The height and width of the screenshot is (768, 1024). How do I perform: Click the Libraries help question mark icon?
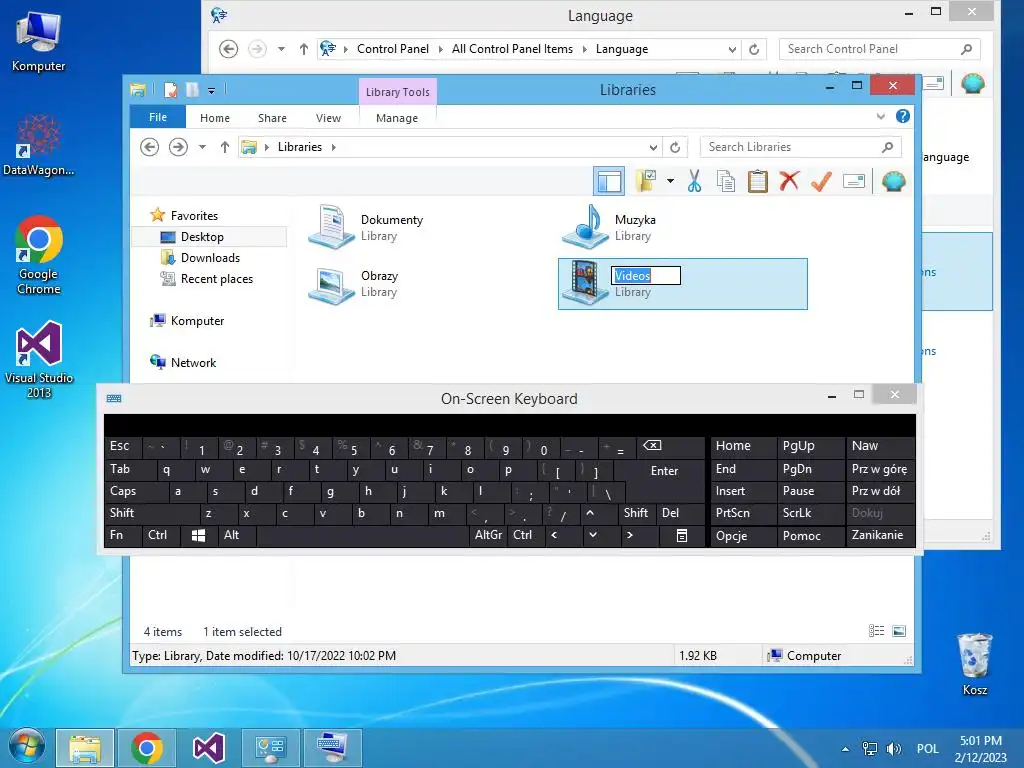pyautogui.click(x=903, y=116)
